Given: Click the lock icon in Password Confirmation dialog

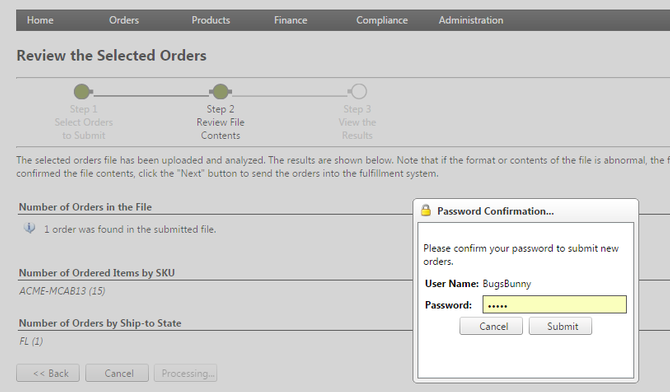Looking at the screenshot, I should point(426,210).
